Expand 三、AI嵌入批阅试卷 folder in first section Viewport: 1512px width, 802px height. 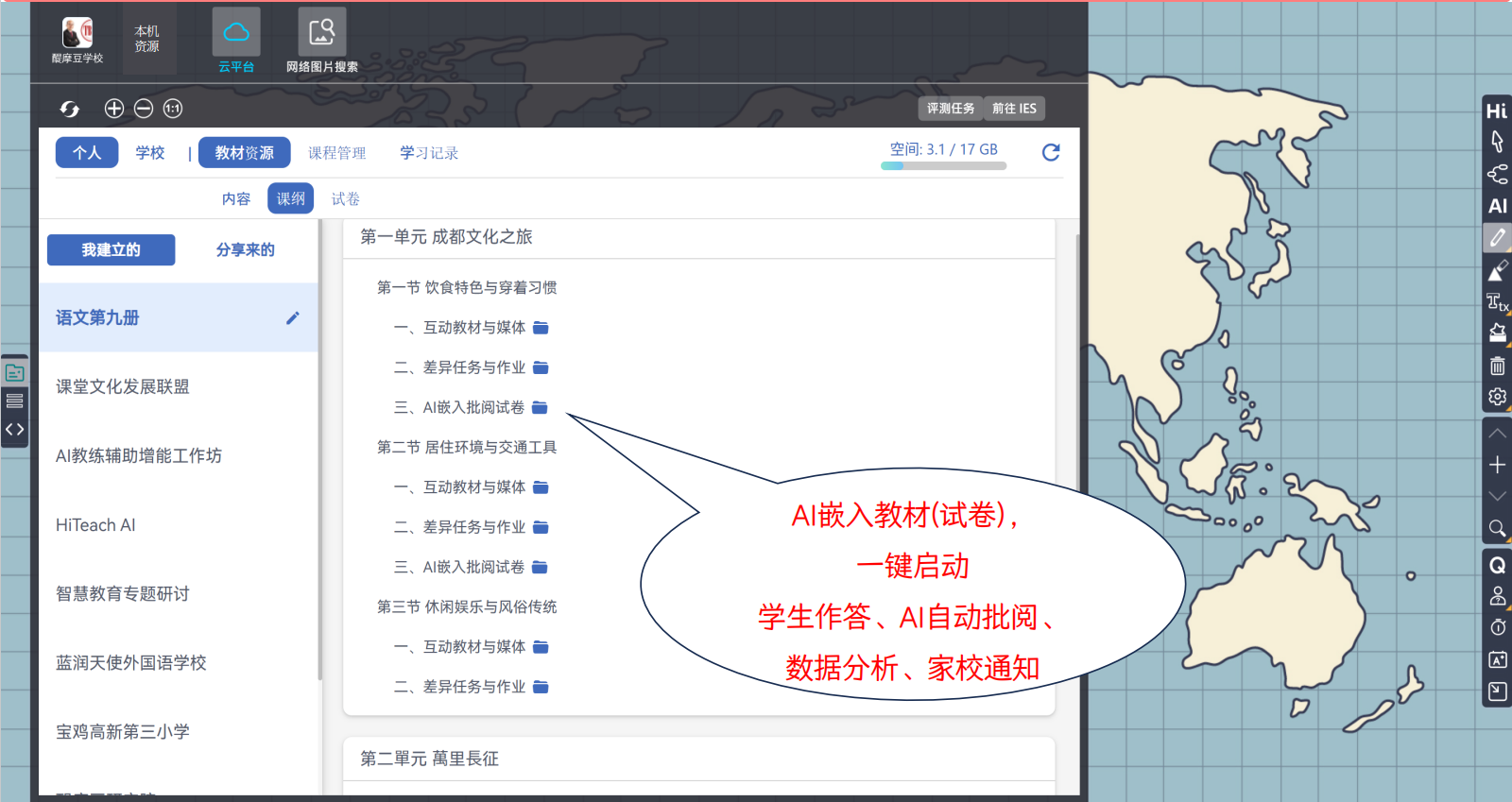[x=540, y=408]
